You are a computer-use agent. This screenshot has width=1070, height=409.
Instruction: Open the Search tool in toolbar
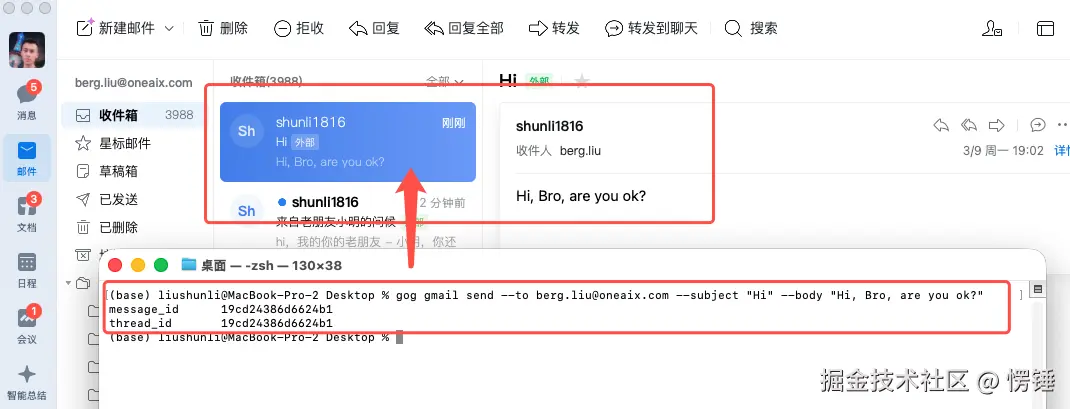click(751, 28)
